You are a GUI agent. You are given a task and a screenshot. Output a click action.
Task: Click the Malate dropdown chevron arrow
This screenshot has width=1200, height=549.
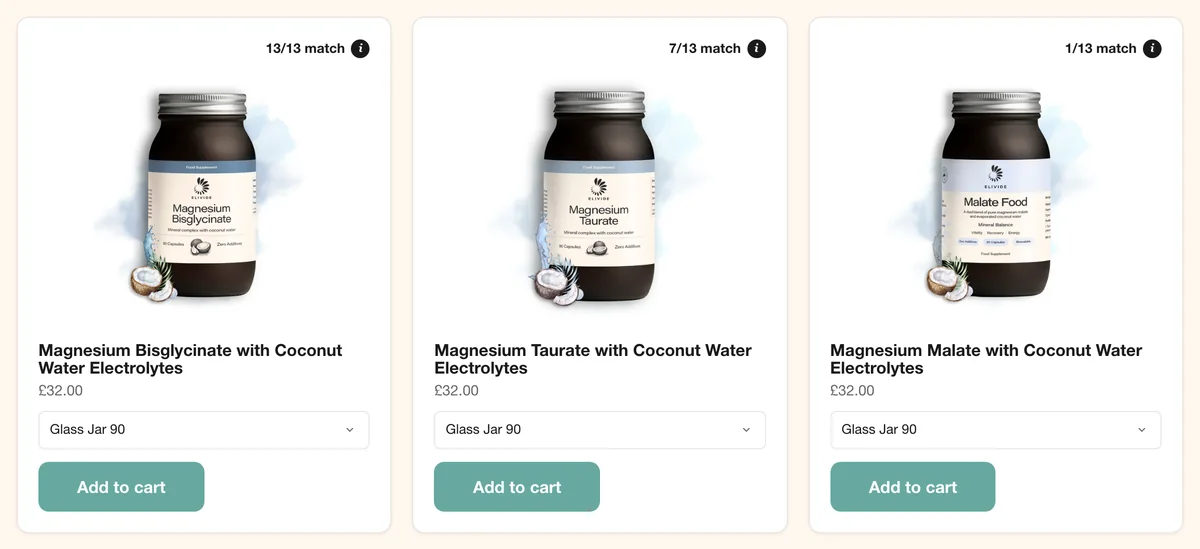[x=1142, y=430]
